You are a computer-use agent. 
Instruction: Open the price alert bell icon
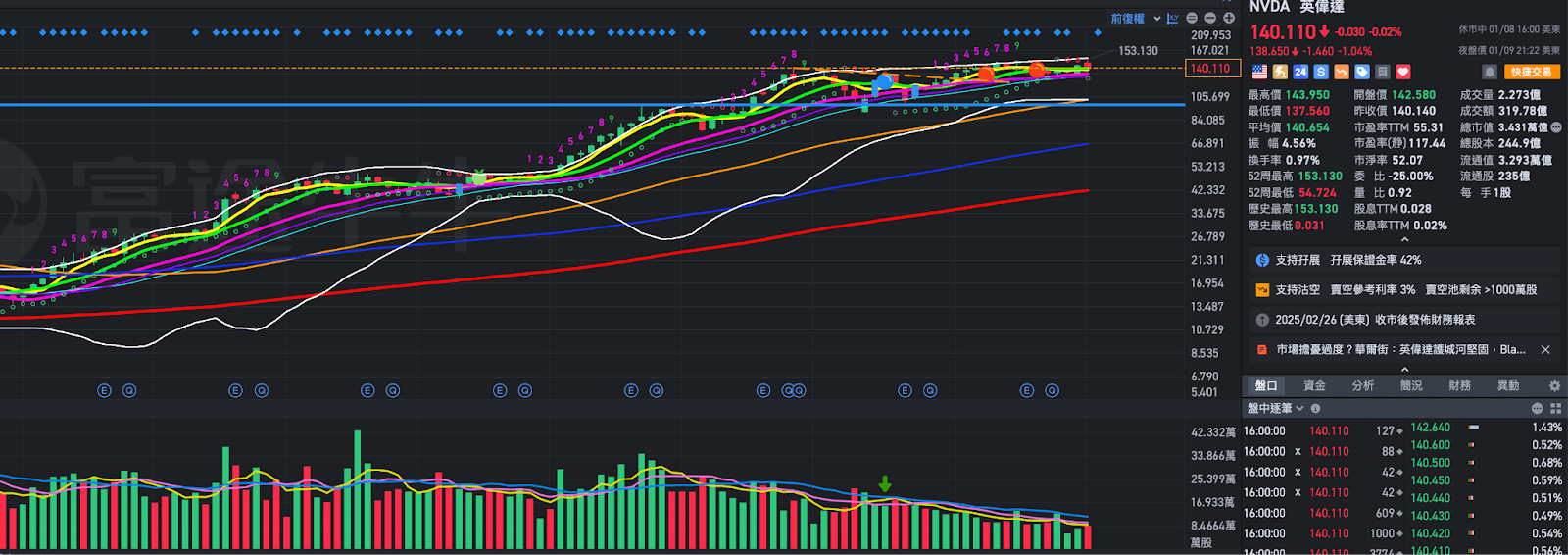tap(1490, 72)
